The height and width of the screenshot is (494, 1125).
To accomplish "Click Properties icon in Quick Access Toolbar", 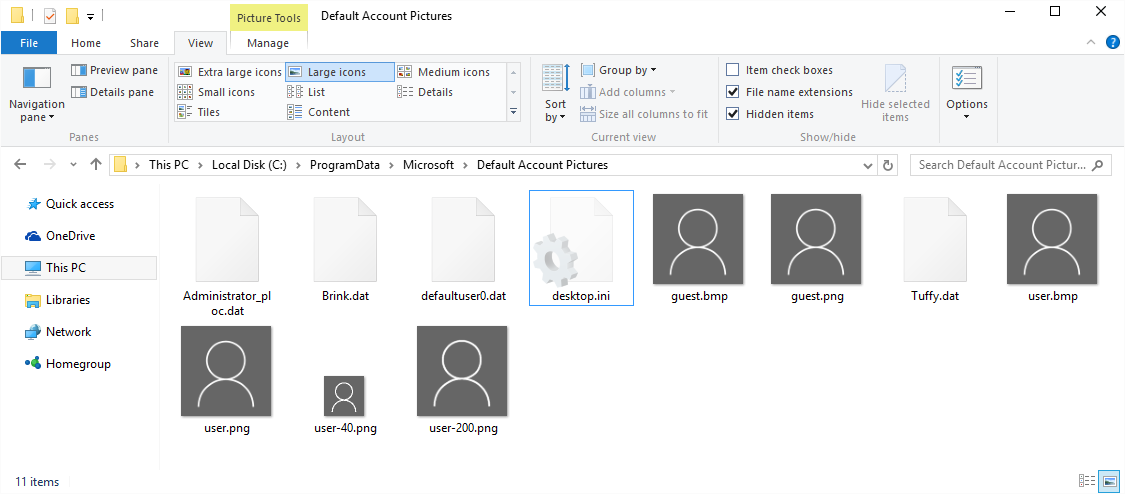I will (x=50, y=15).
